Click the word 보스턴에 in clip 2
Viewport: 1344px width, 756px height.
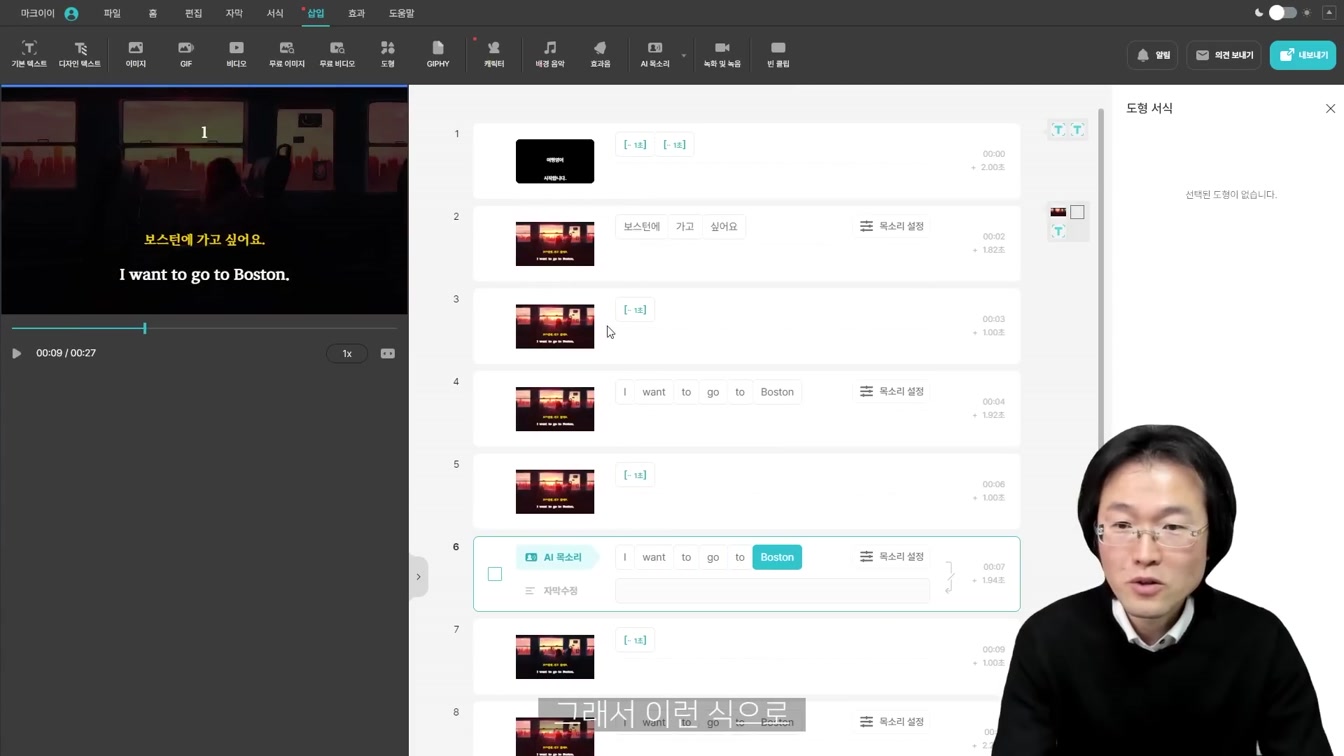(642, 227)
